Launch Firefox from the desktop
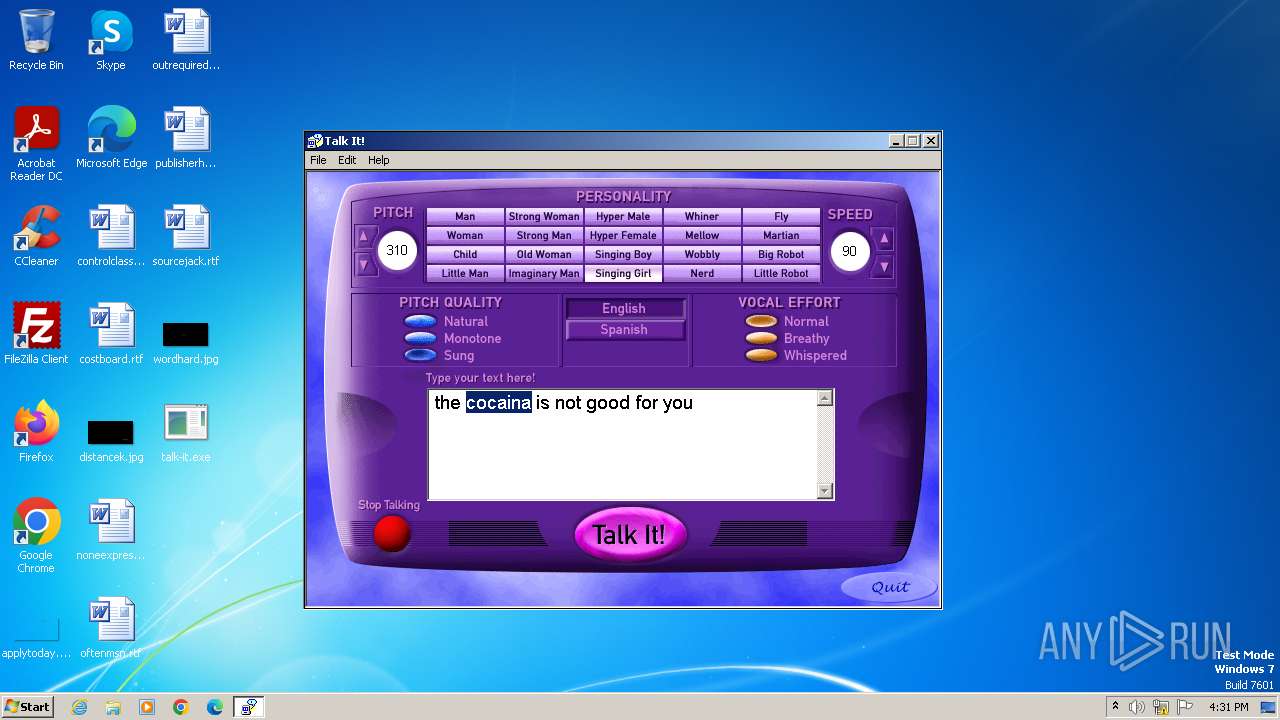Image resolution: width=1280 pixels, height=720 pixels. [x=36, y=432]
